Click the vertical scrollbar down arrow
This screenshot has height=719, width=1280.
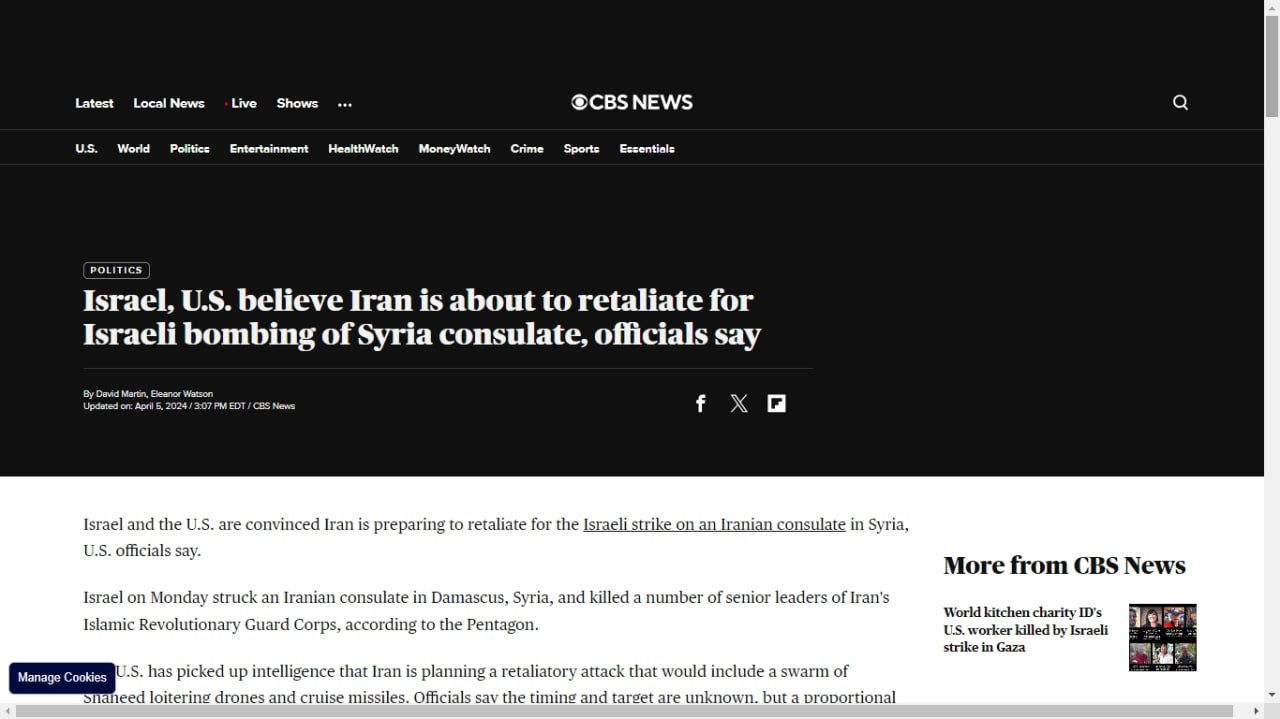click(1272, 695)
